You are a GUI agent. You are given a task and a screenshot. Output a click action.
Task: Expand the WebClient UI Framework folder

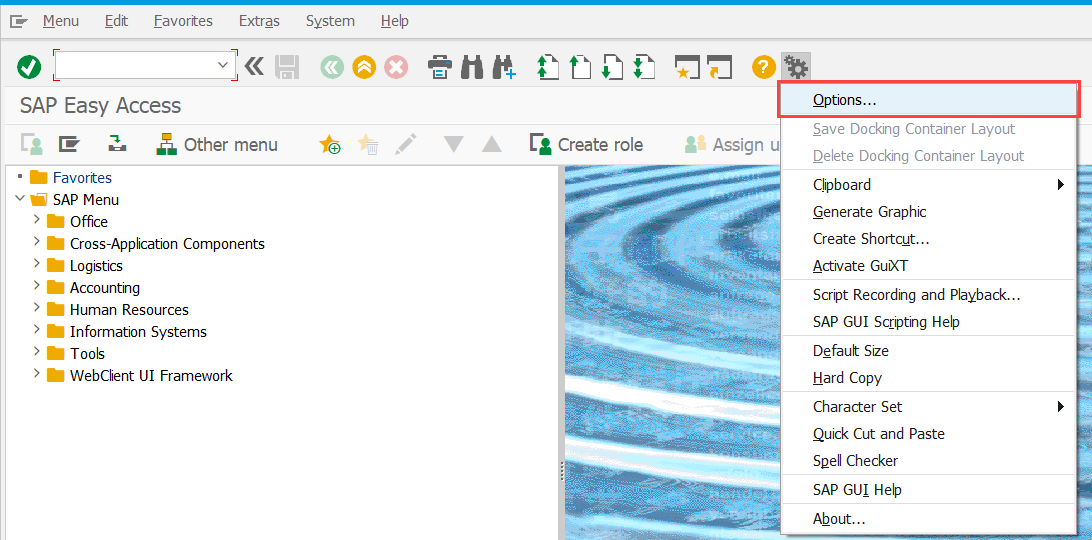click(x=36, y=374)
